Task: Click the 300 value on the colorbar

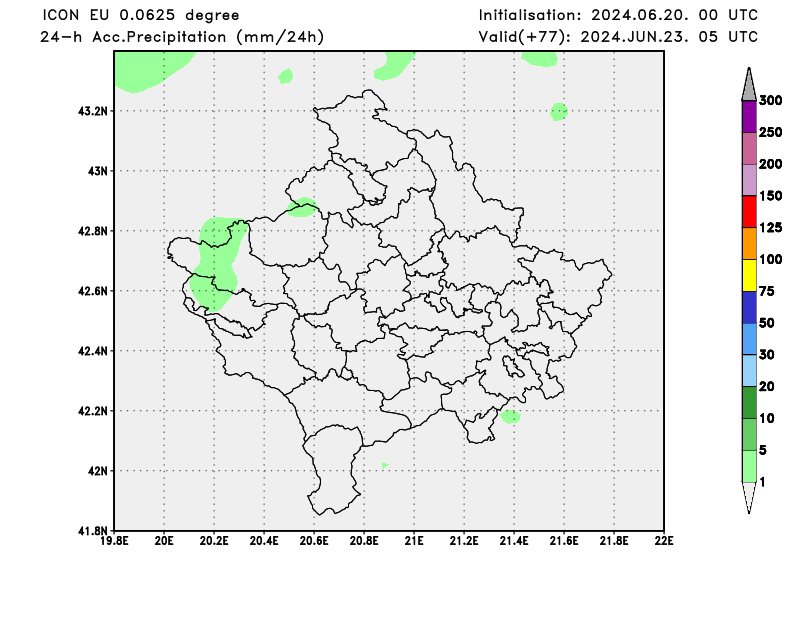Action: [770, 101]
